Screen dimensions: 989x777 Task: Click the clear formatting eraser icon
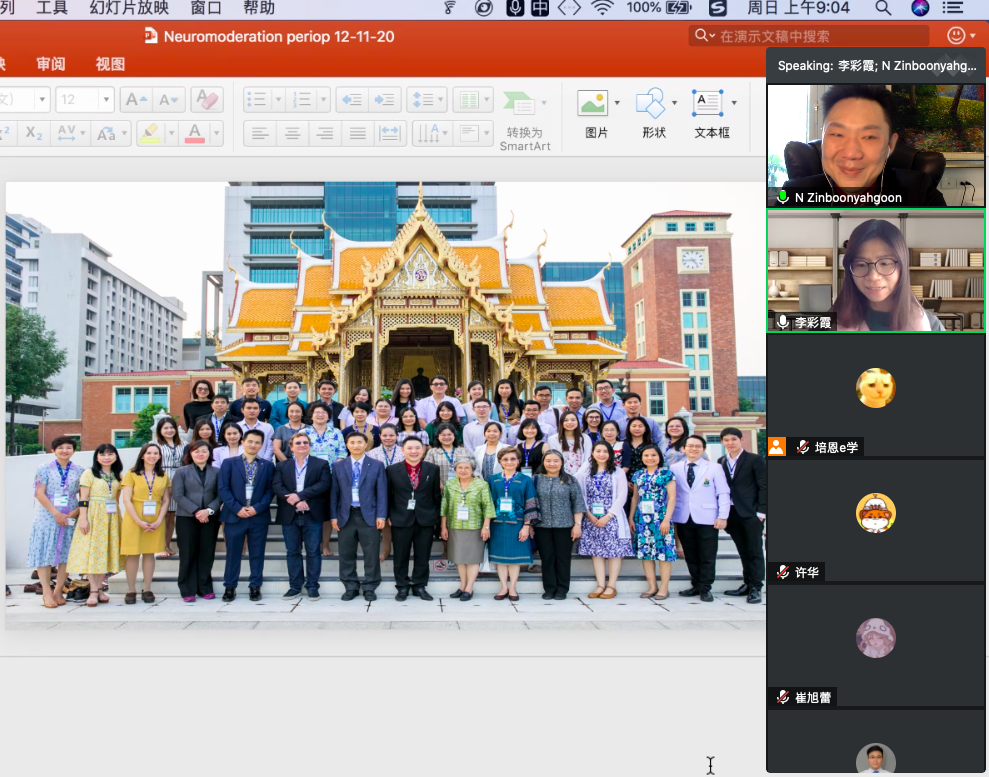[x=206, y=100]
